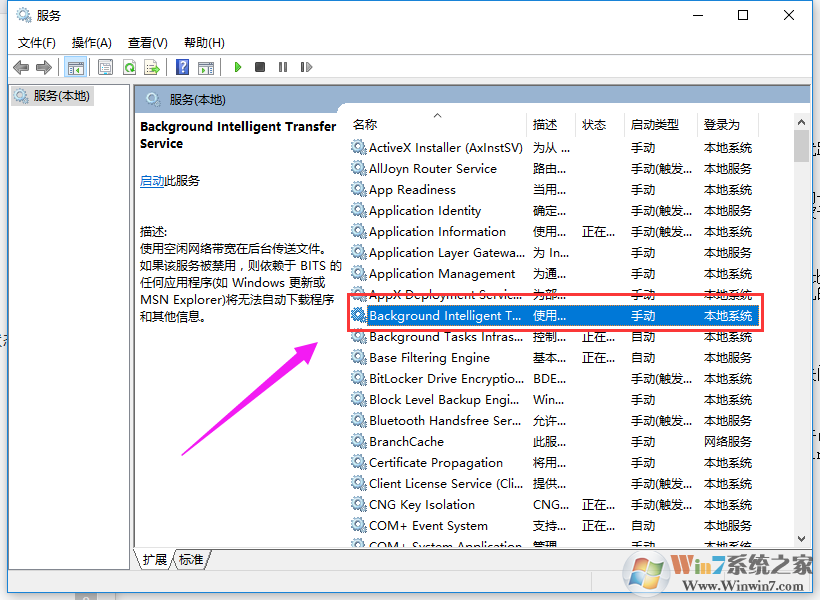820x600 pixels.
Task: Click gear icon of Application Identity
Action: click(359, 210)
